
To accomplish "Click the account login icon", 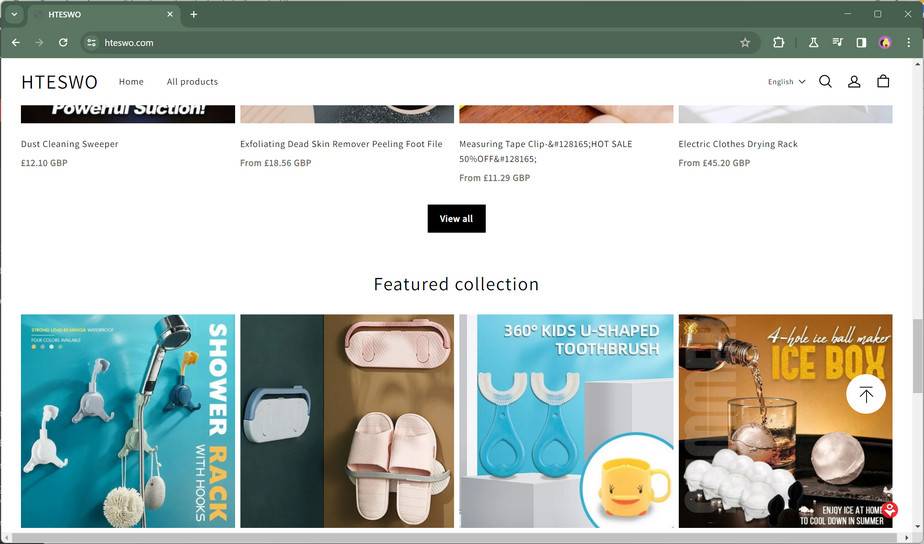I will click(854, 82).
